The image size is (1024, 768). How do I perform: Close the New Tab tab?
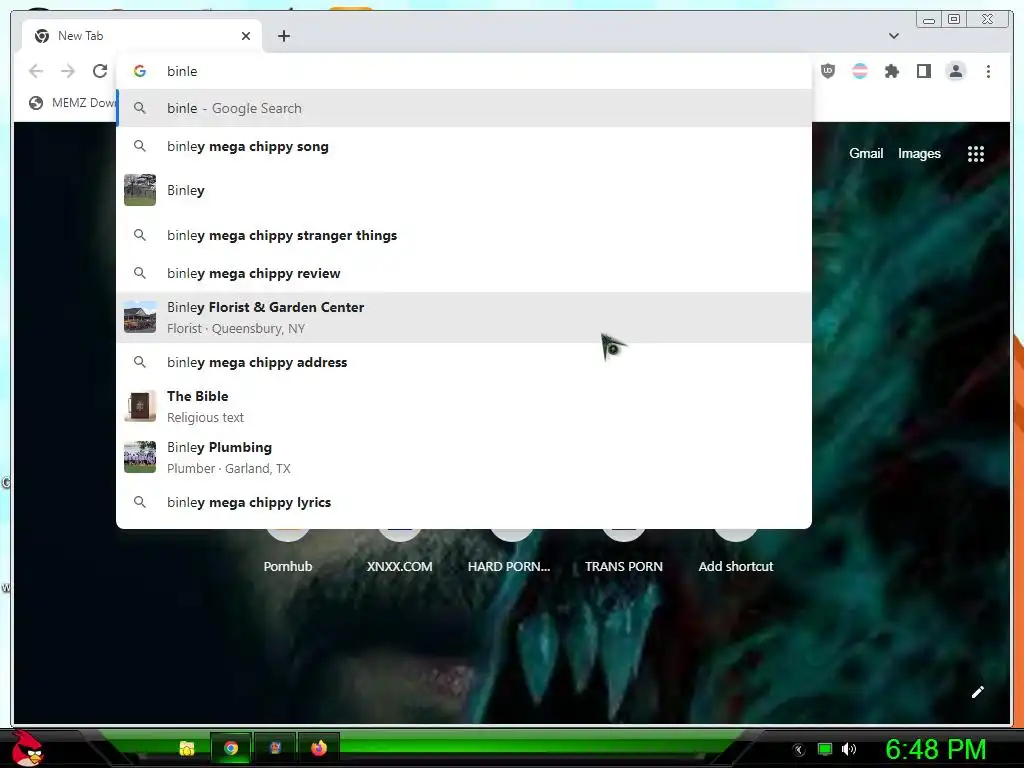tap(246, 36)
